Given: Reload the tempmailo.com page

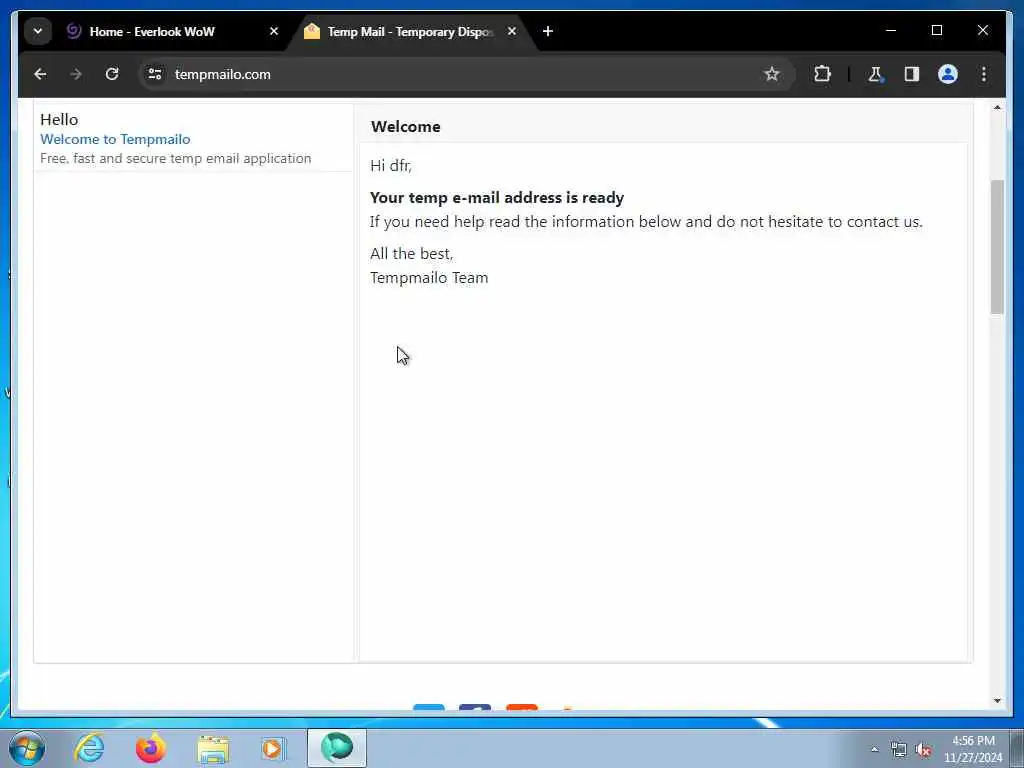Looking at the screenshot, I should (x=112, y=74).
